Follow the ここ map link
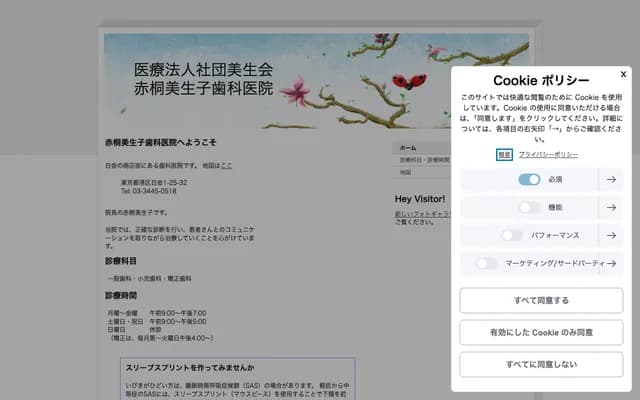Viewport: 640px width, 400px height. [226, 165]
